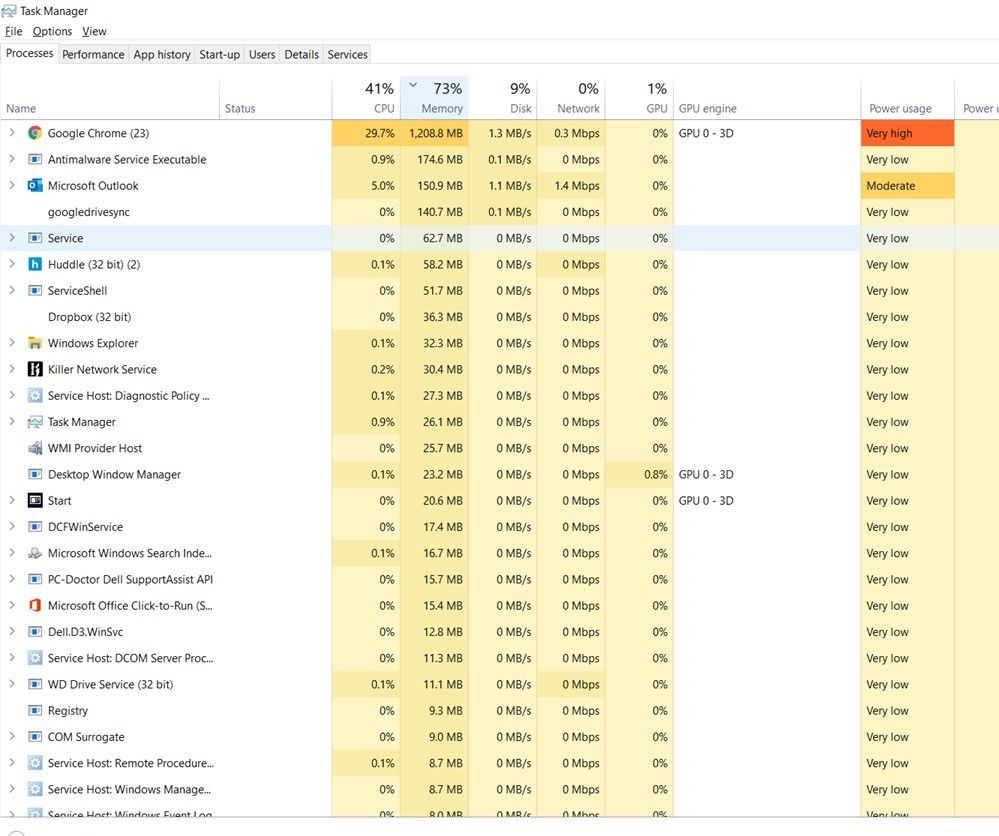The width and height of the screenshot is (999, 836).
Task: Click the Microsoft Outlook icon
Action: click(35, 185)
